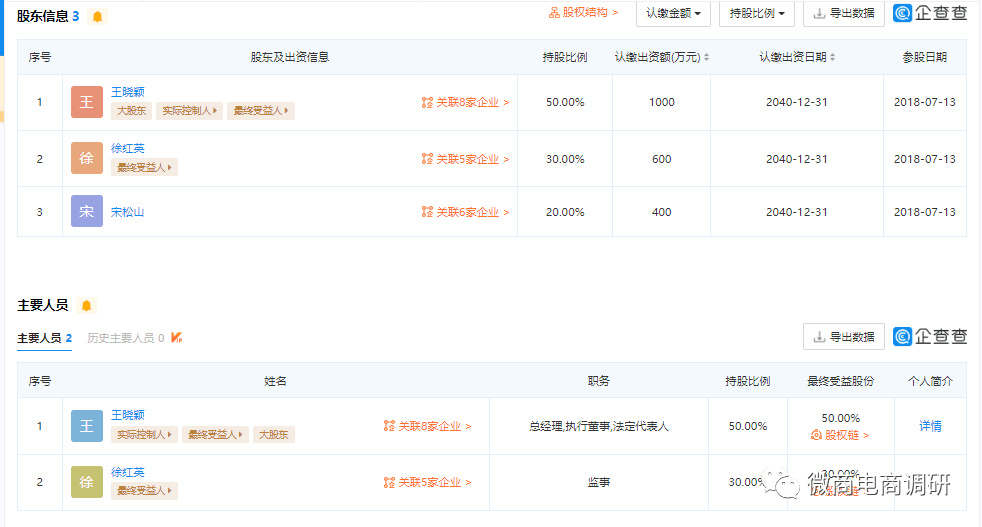Click the bell icon next to 股东信息
Screen dimensions: 982x527
point(98,17)
